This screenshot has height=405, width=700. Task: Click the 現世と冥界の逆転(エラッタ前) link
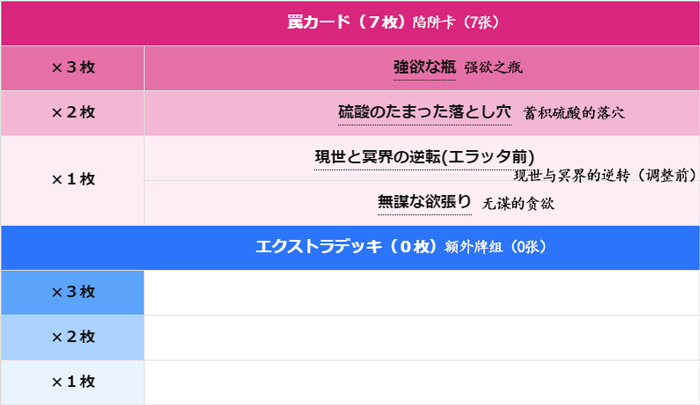click(x=424, y=157)
